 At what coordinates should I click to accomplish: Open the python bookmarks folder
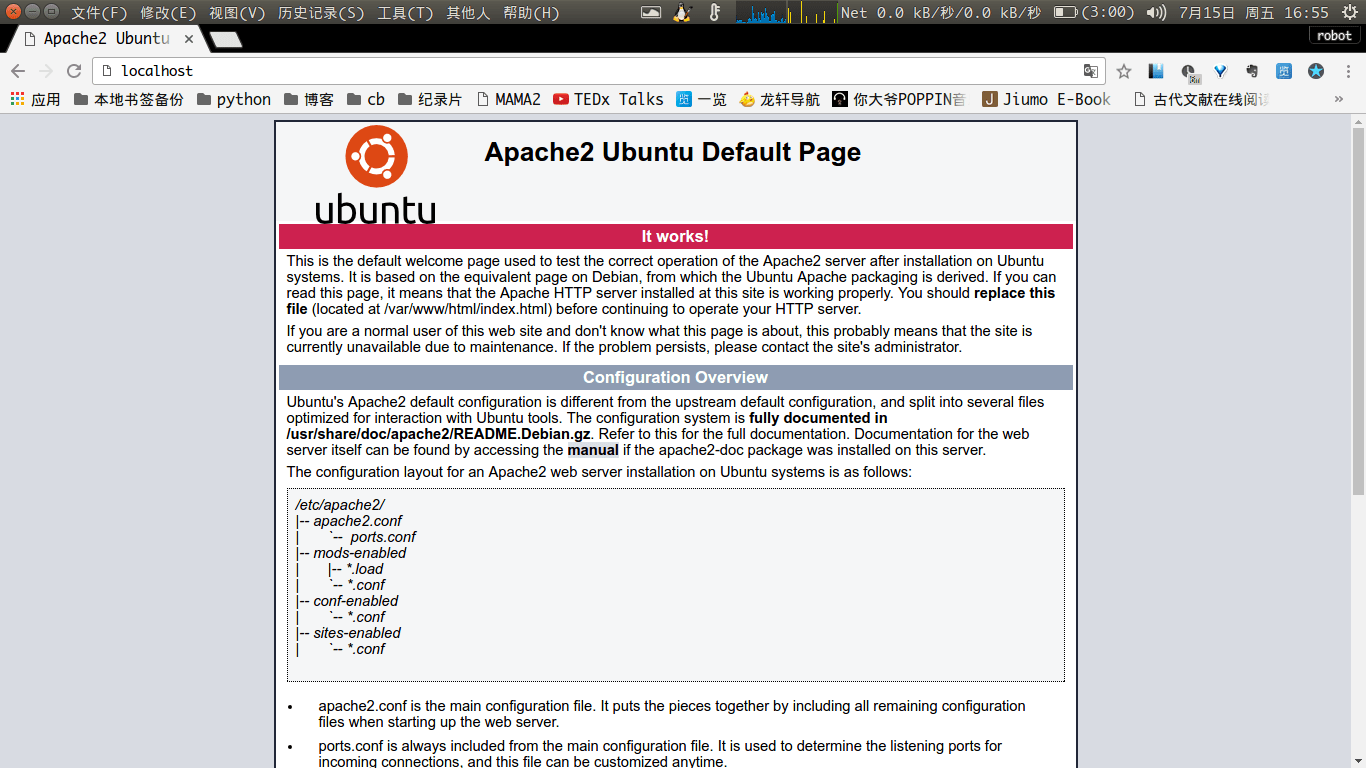234,99
